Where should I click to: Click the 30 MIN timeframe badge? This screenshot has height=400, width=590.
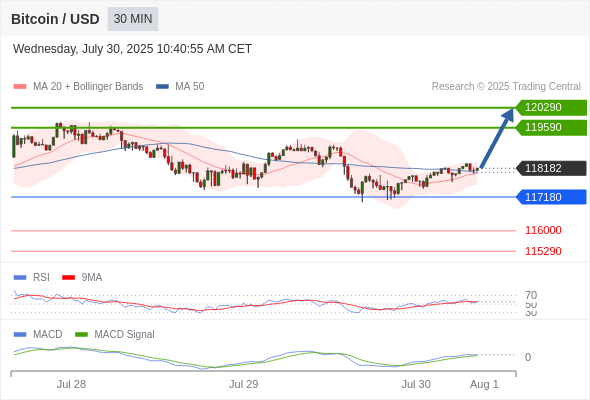point(133,19)
